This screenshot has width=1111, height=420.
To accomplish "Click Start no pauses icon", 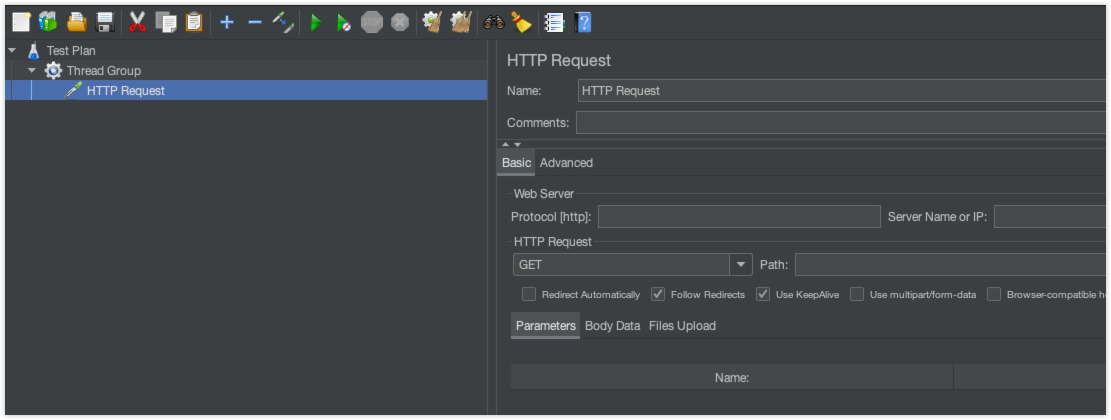I will click(x=344, y=23).
